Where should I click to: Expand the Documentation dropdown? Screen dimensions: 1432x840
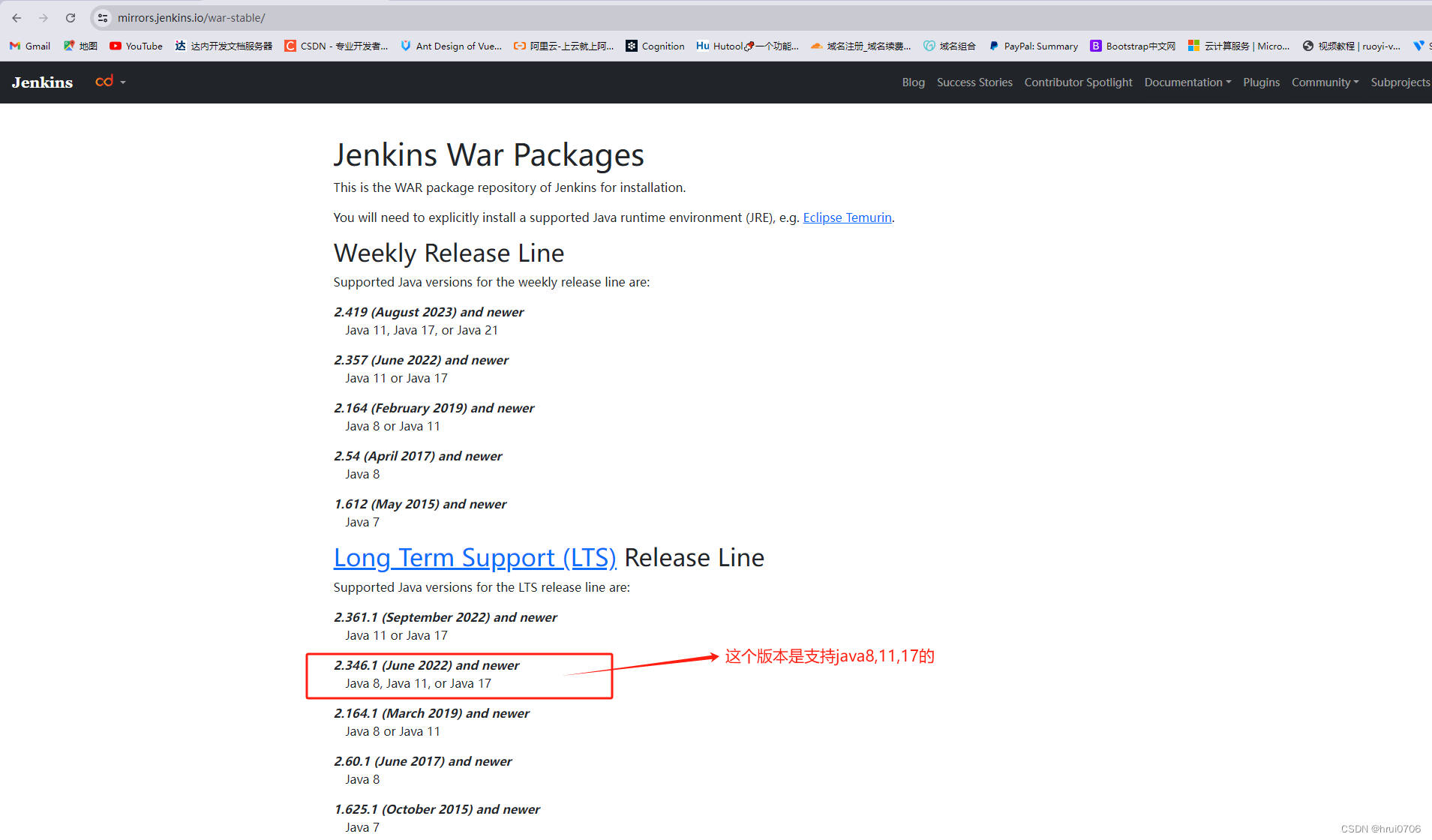click(1187, 82)
